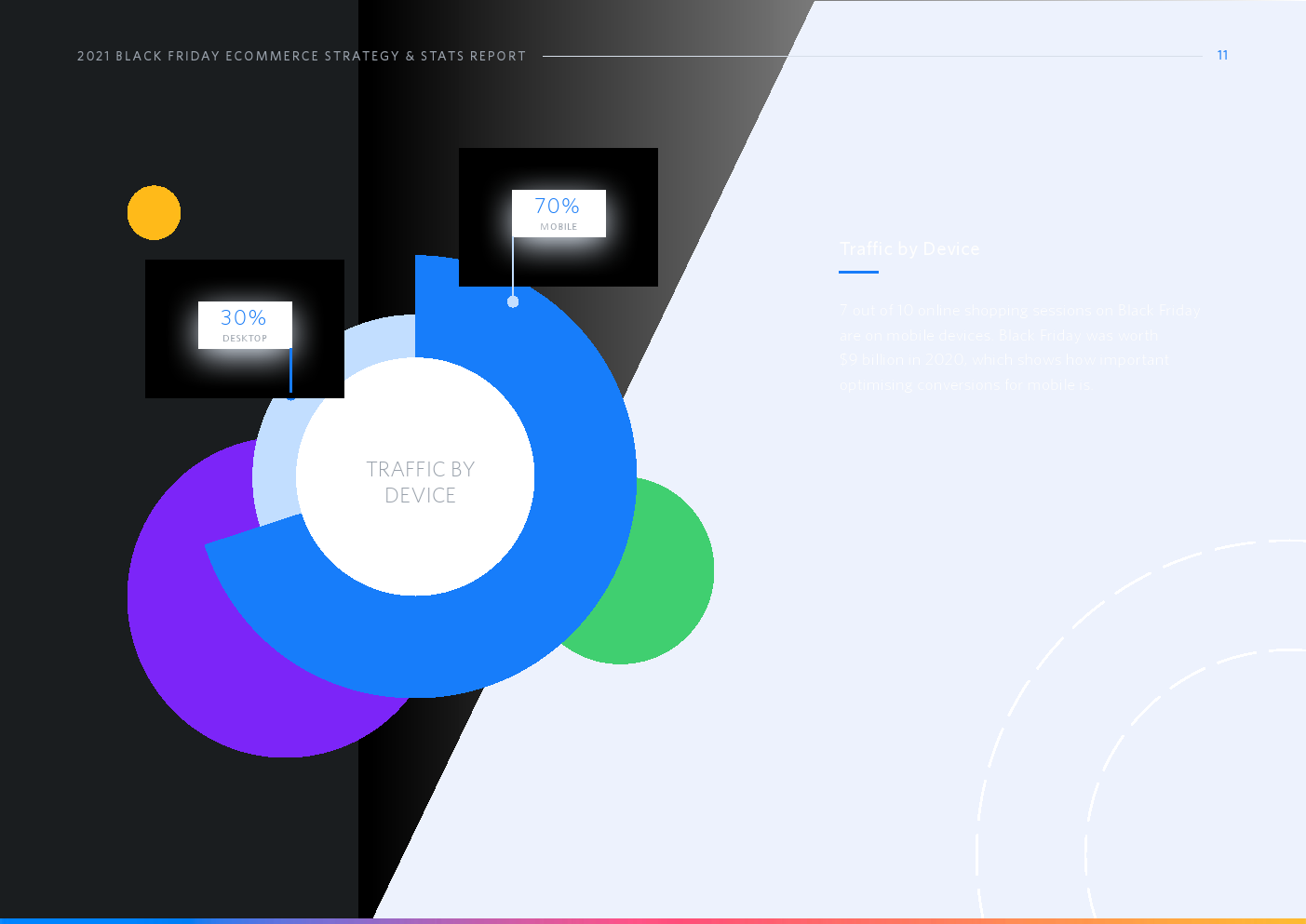Click the mobile callout marker dot
This screenshot has width=1306, height=924.
(x=513, y=301)
